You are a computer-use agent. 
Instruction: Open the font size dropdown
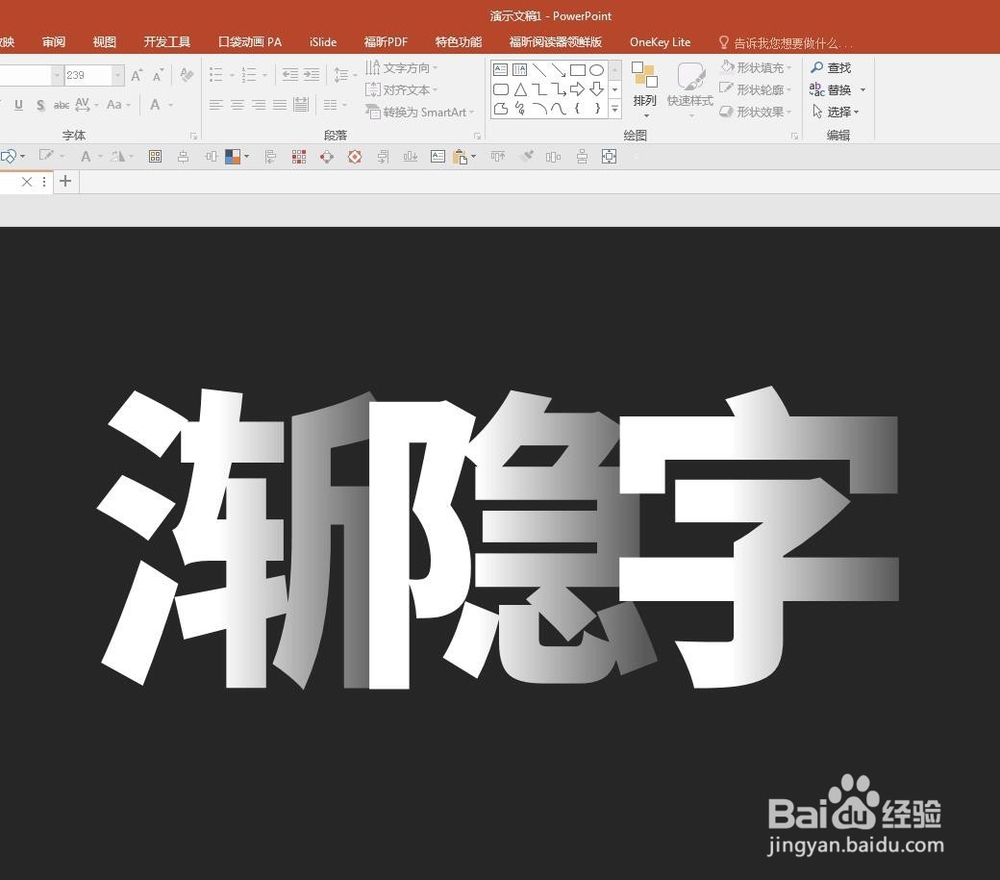pyautogui.click(x=118, y=75)
